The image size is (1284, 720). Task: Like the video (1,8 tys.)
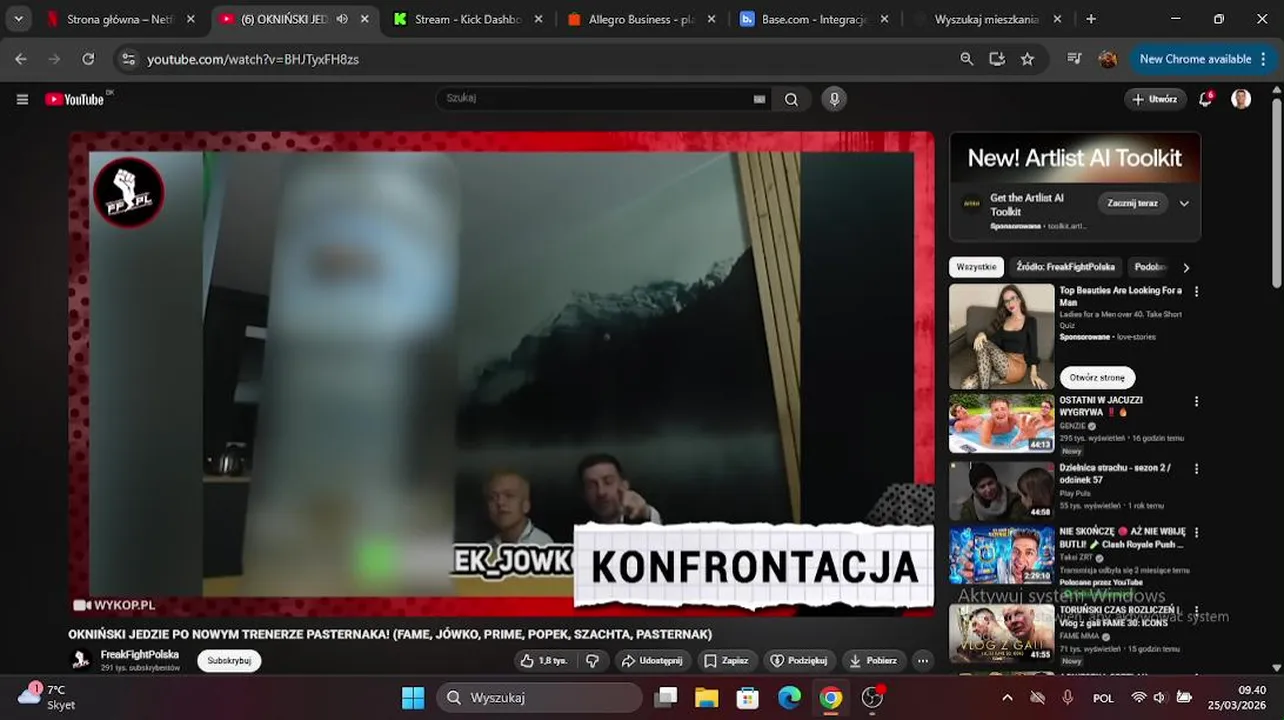544,660
